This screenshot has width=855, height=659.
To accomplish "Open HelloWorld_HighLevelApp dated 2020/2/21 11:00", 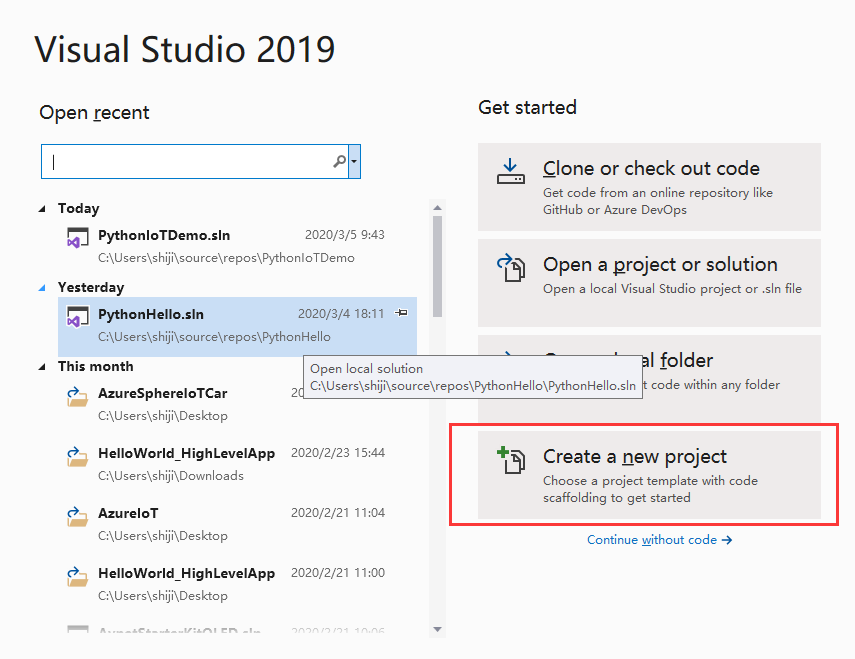I will point(238,584).
